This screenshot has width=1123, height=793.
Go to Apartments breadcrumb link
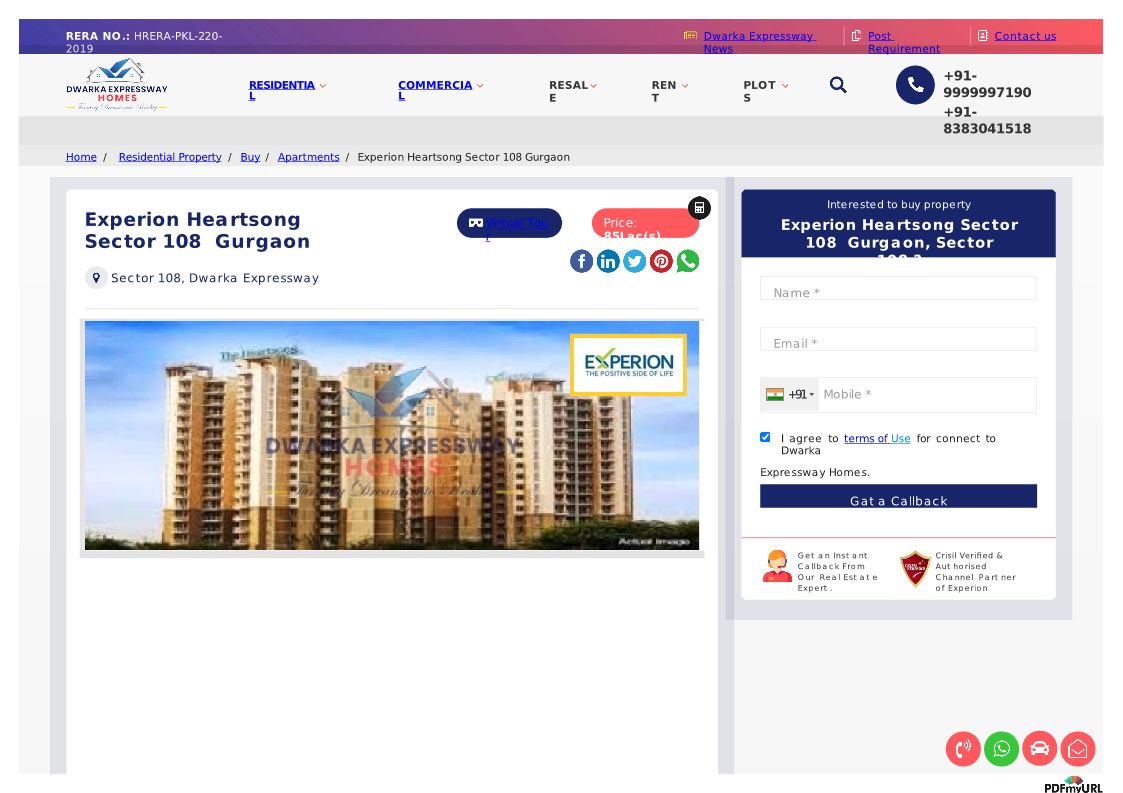[308, 157]
